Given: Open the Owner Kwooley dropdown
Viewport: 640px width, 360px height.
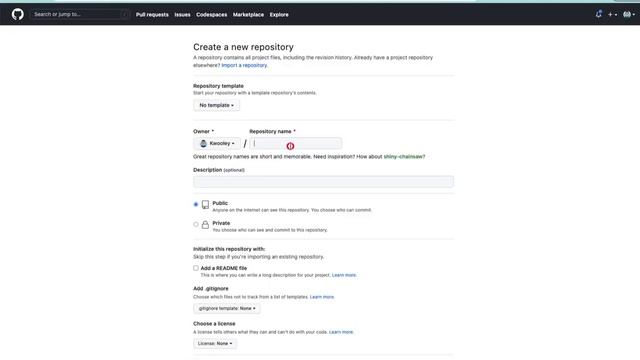Looking at the screenshot, I should tap(217, 143).
